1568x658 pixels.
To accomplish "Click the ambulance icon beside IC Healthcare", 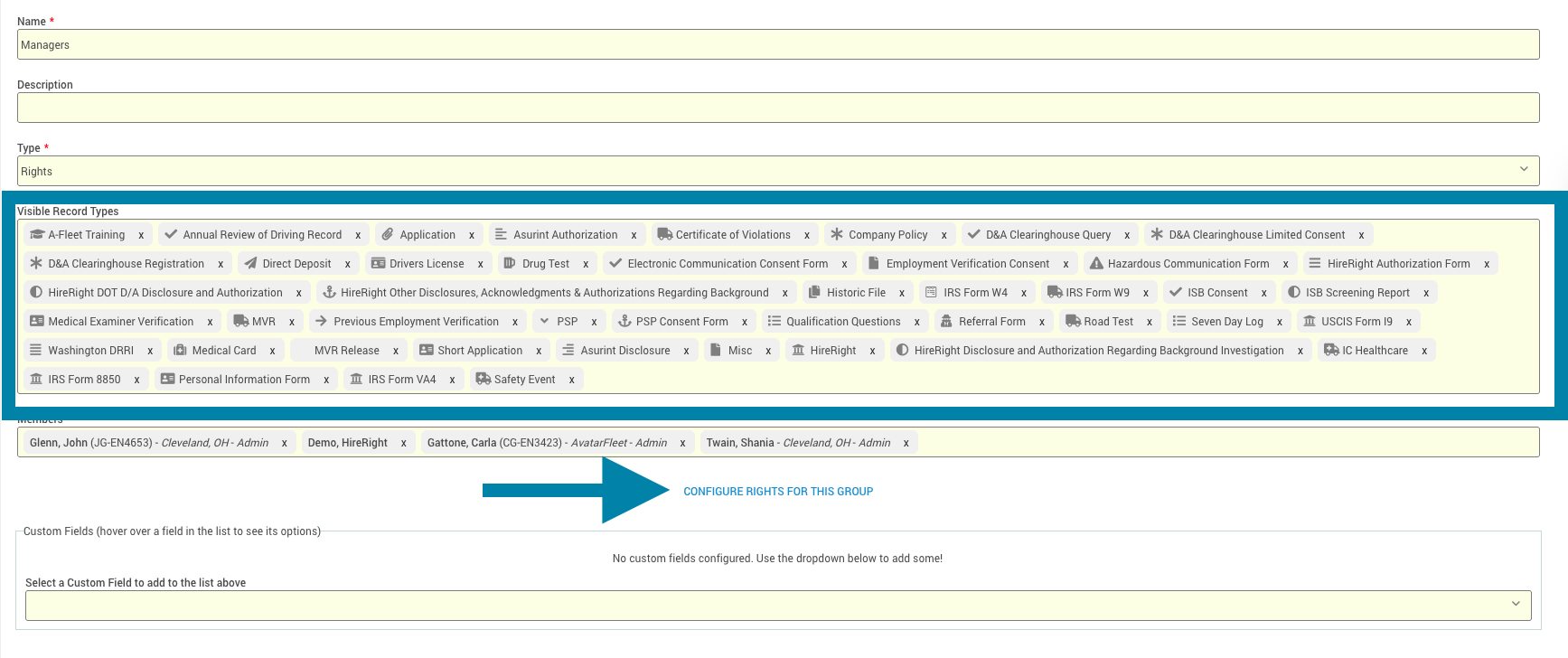I will pyautogui.click(x=1330, y=351).
